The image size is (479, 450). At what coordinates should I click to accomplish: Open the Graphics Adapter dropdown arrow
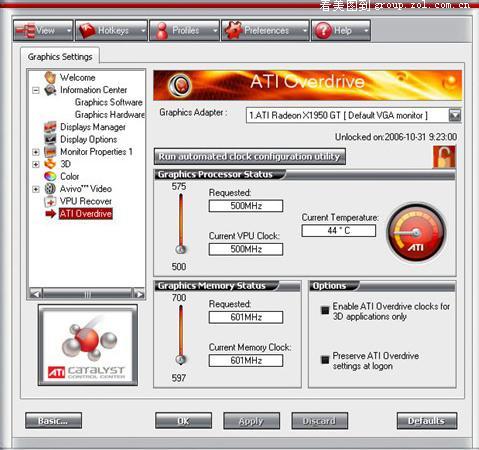(455, 116)
